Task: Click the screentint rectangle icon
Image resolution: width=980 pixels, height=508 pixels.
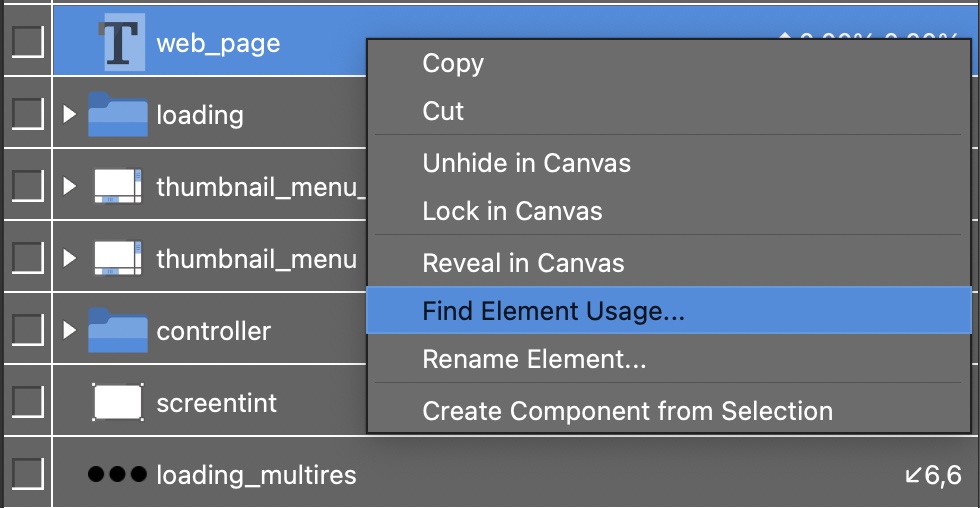Action: 118,402
